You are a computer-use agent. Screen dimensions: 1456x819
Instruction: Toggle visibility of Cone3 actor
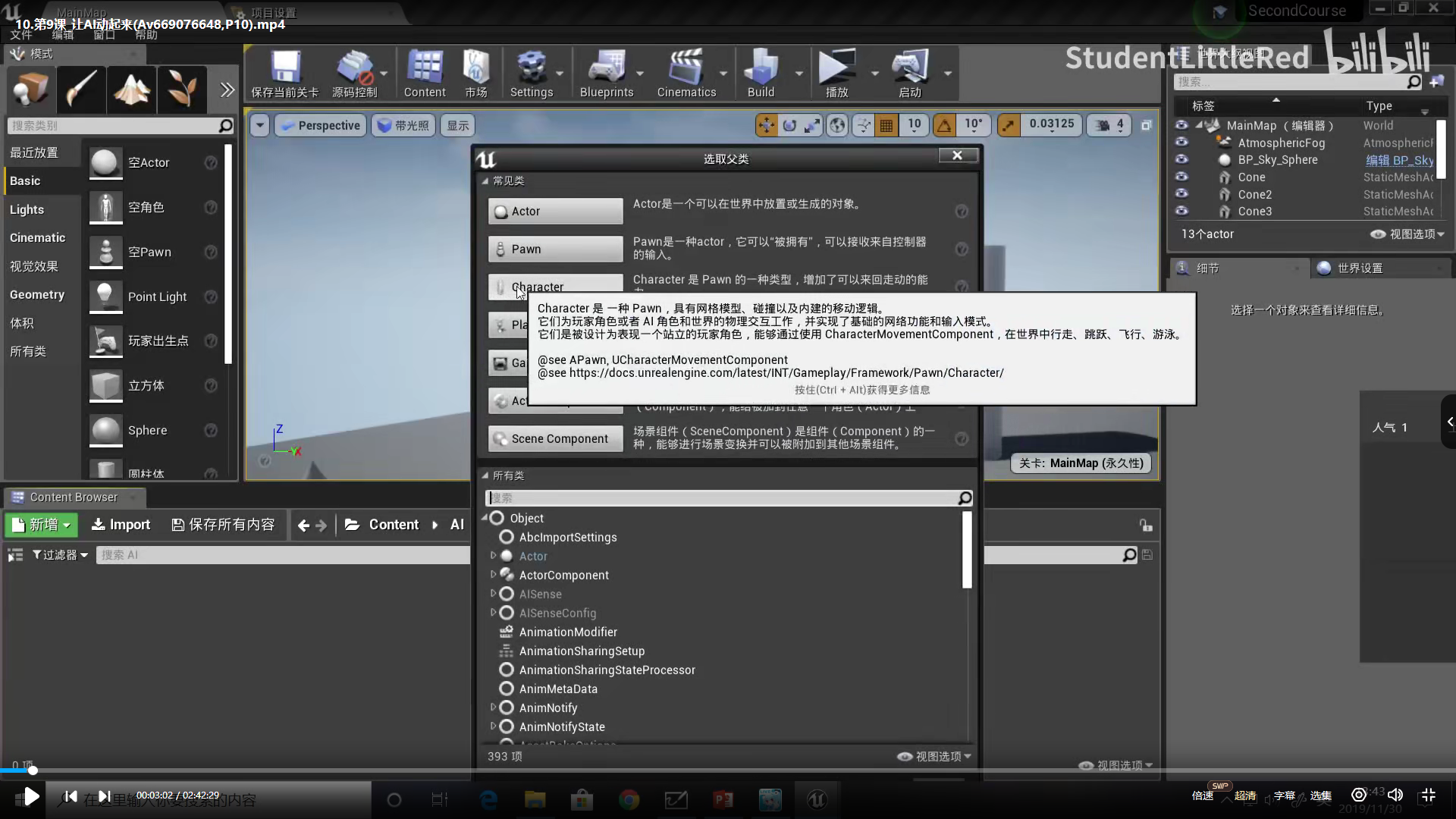1181,211
